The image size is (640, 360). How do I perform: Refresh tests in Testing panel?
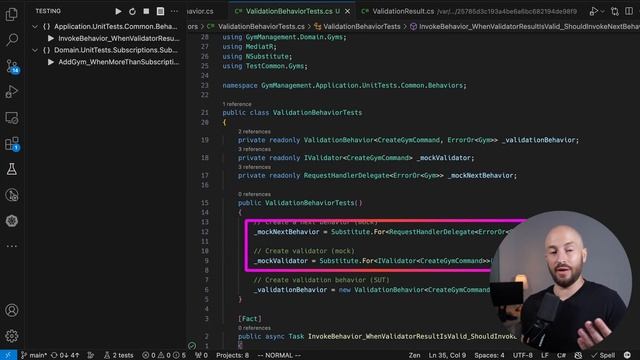tap(132, 11)
